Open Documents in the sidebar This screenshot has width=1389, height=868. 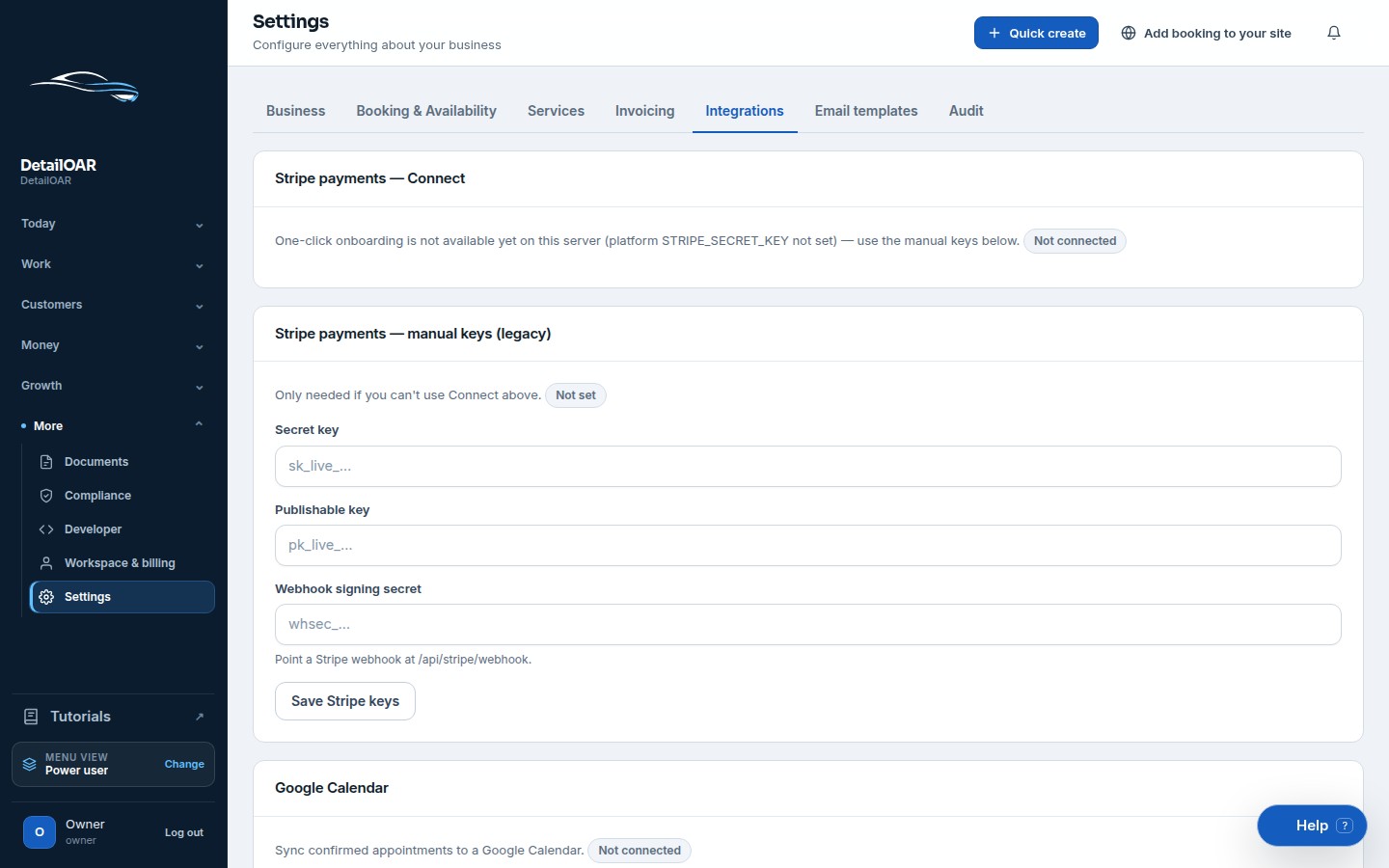point(123,462)
